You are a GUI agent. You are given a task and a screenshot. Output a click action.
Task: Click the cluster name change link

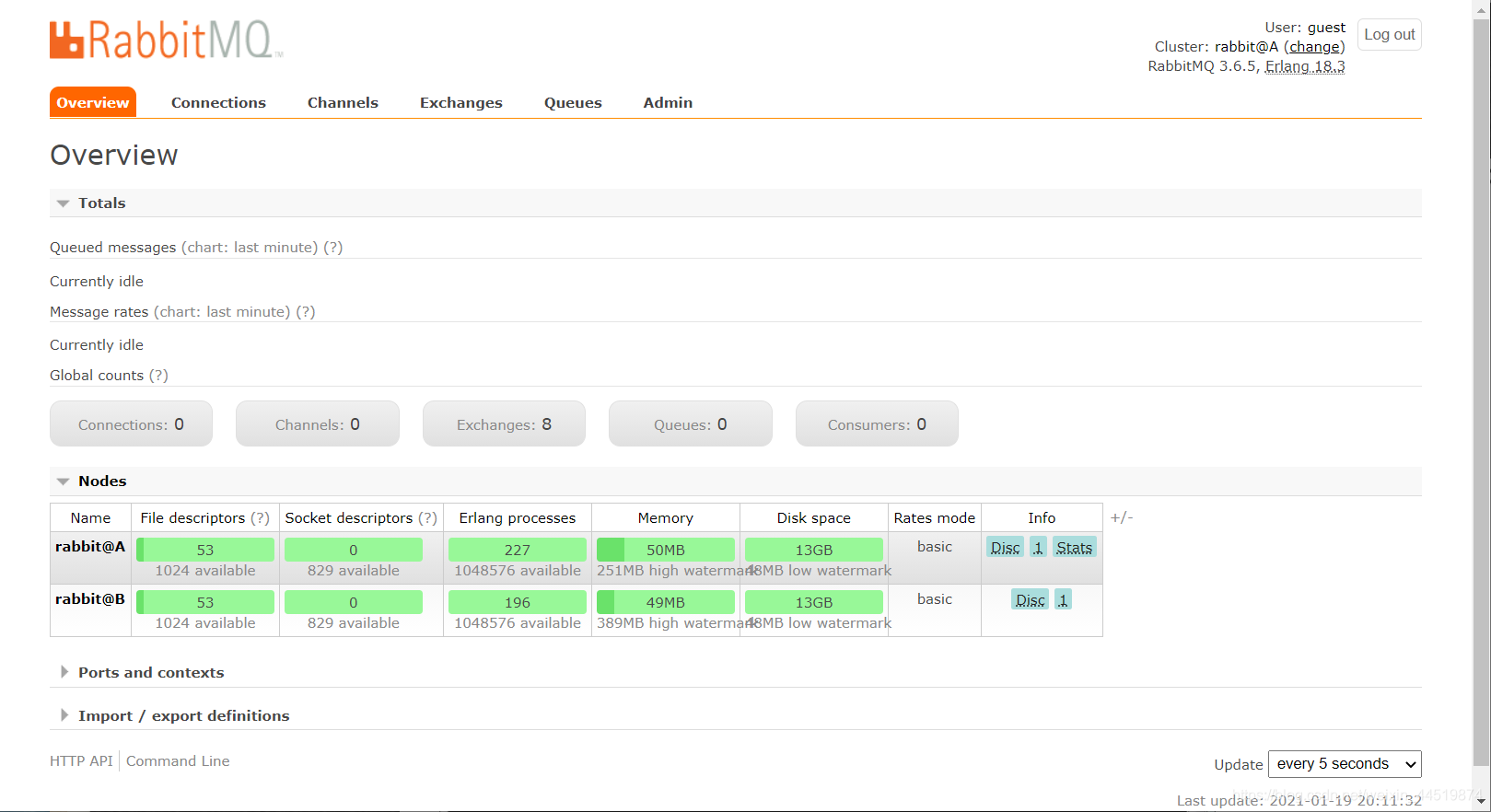click(x=1314, y=47)
